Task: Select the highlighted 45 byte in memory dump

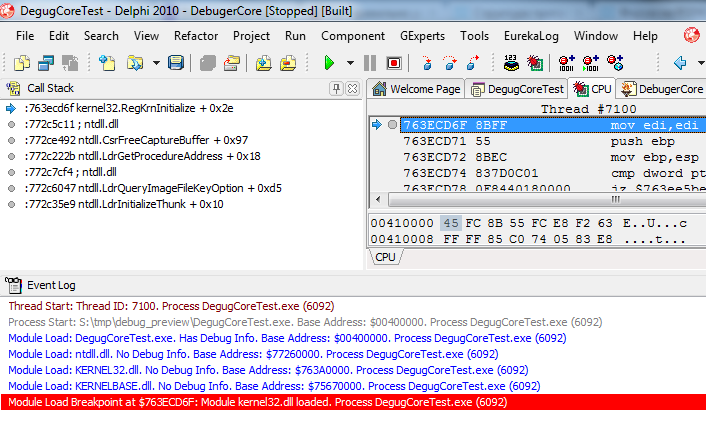Action: click(451, 223)
